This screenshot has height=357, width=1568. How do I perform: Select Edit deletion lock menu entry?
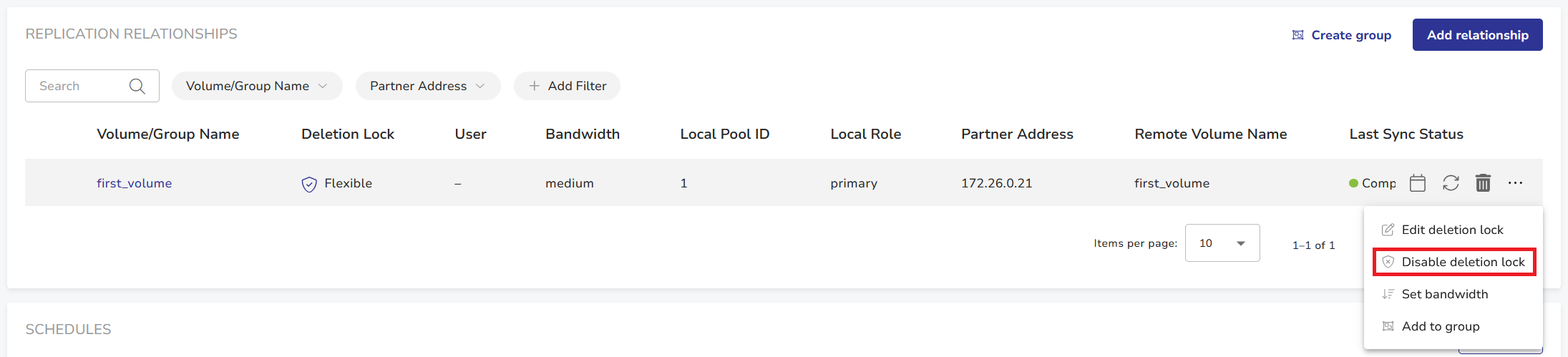[x=1452, y=230]
